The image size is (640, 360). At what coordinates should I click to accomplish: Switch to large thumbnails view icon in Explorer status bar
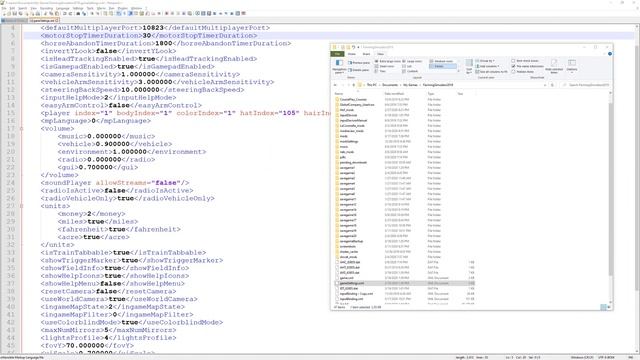tap(609, 307)
